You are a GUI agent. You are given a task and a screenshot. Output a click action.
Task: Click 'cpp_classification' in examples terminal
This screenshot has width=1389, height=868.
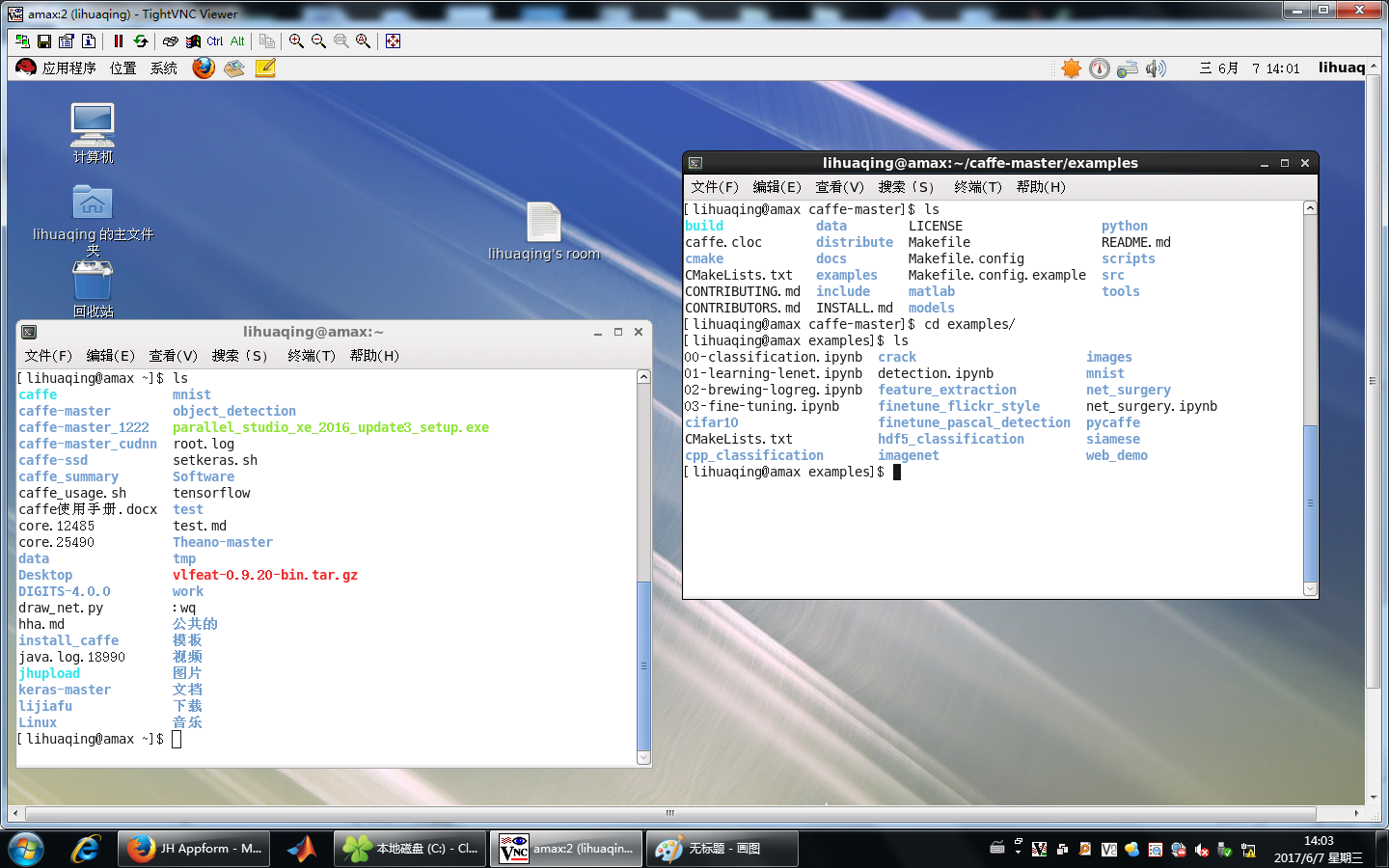point(754,455)
